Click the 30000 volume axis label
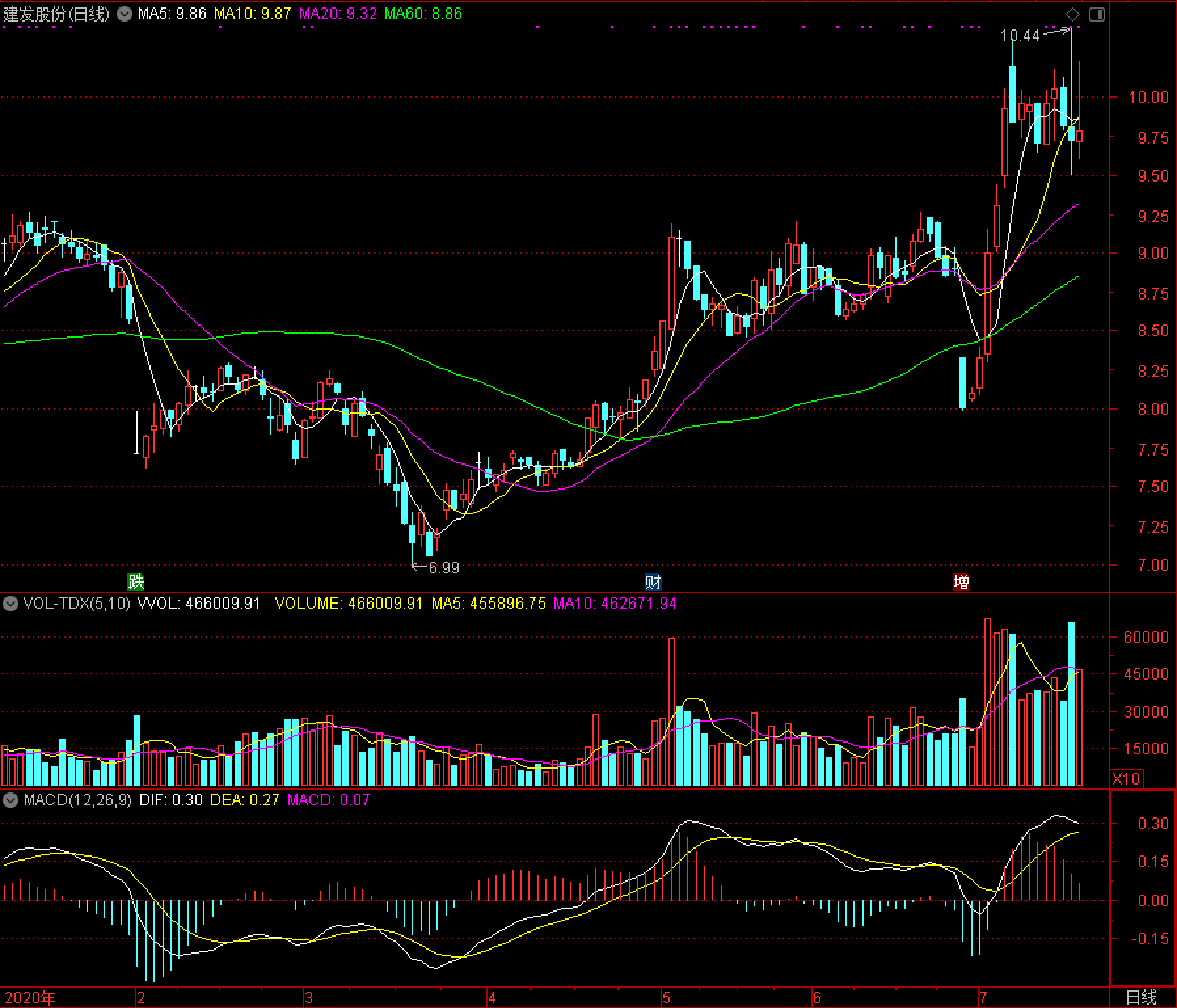The height and width of the screenshot is (1008, 1177). pyautogui.click(x=1146, y=712)
